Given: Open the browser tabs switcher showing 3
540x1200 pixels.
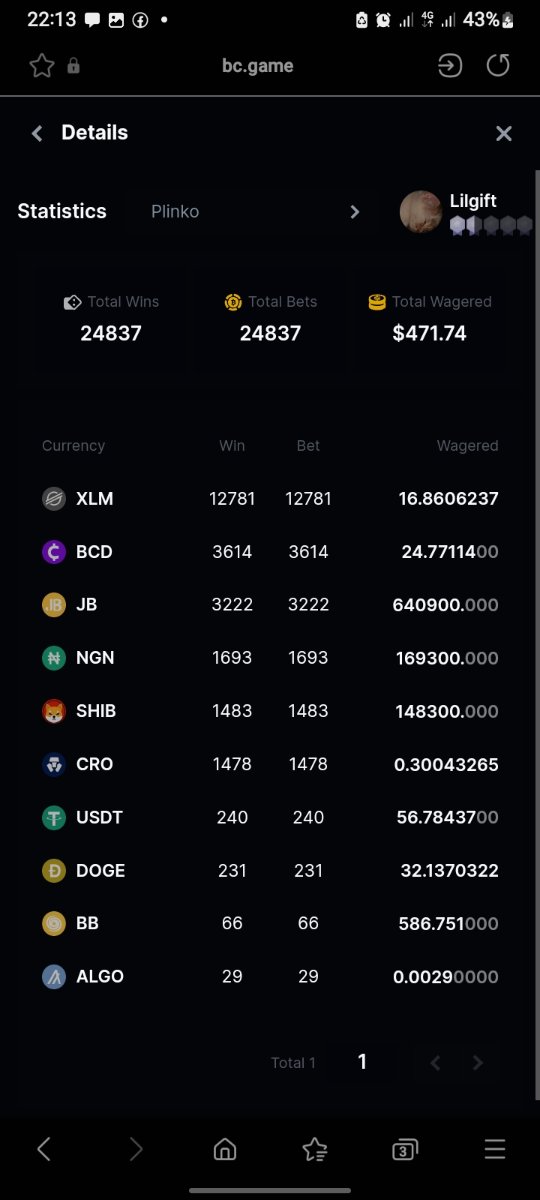Looking at the screenshot, I should pyautogui.click(x=404, y=1150).
